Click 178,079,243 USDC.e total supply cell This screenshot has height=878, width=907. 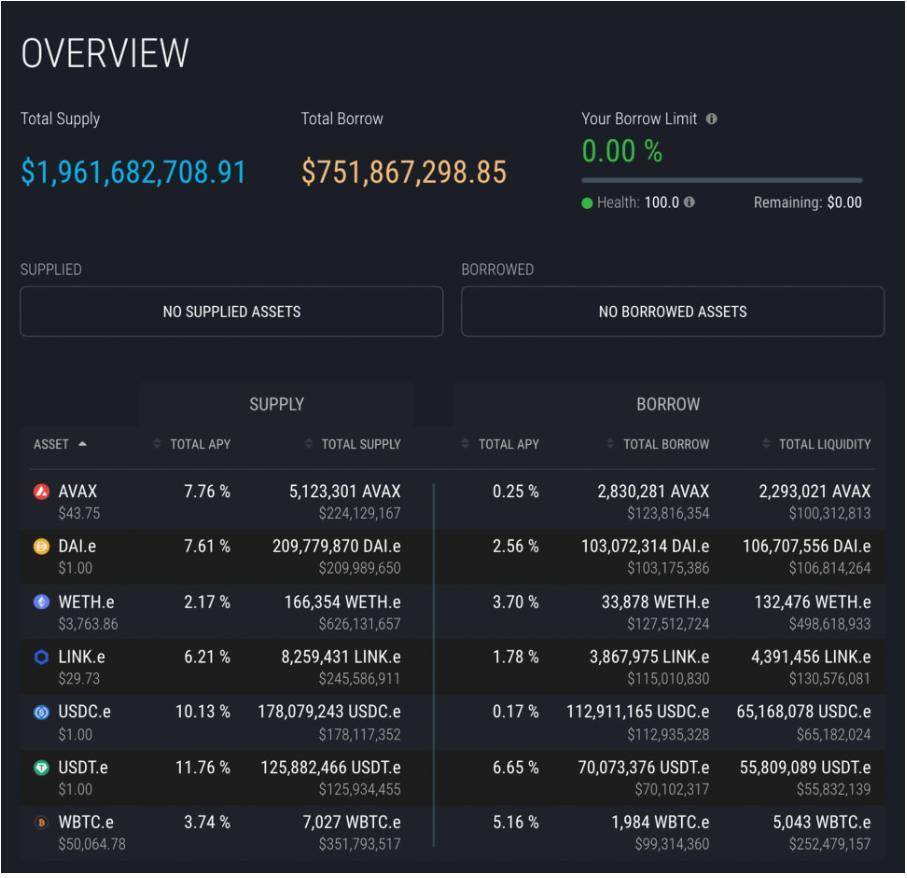click(329, 712)
